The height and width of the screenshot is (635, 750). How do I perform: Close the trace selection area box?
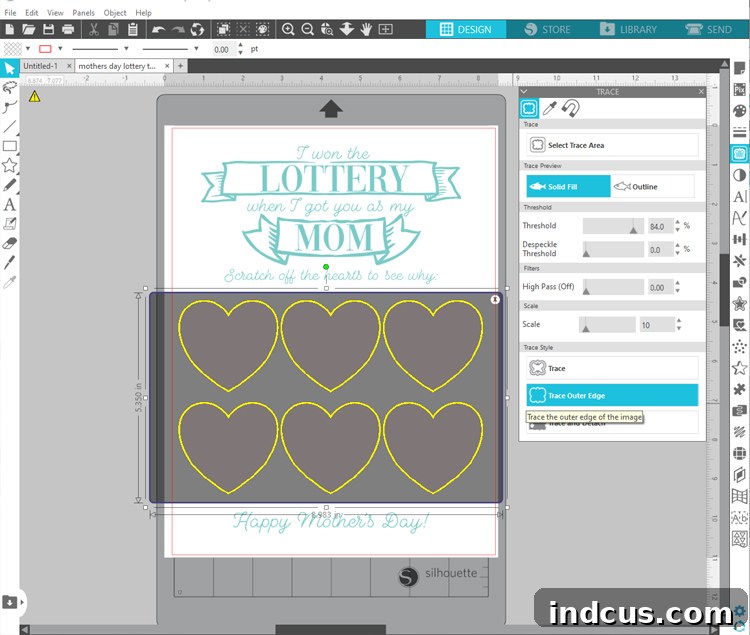click(495, 299)
